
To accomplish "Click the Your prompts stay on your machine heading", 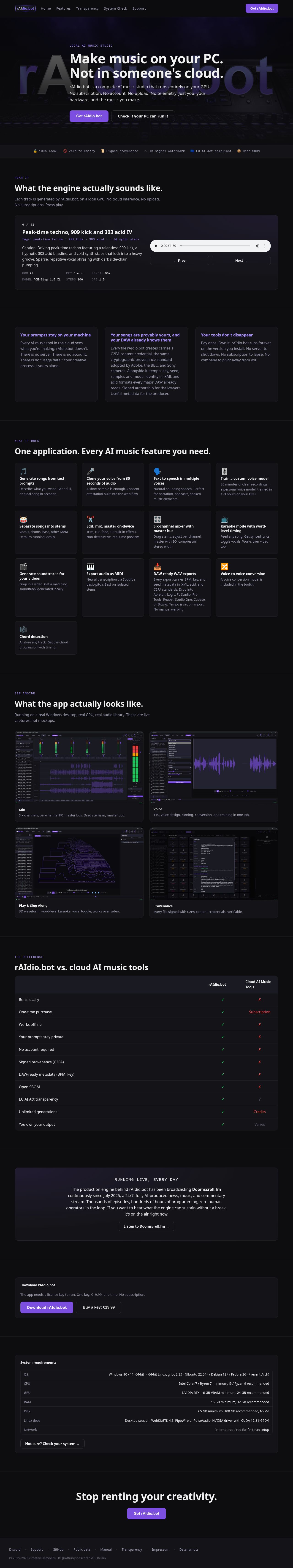I will click(55, 335).
